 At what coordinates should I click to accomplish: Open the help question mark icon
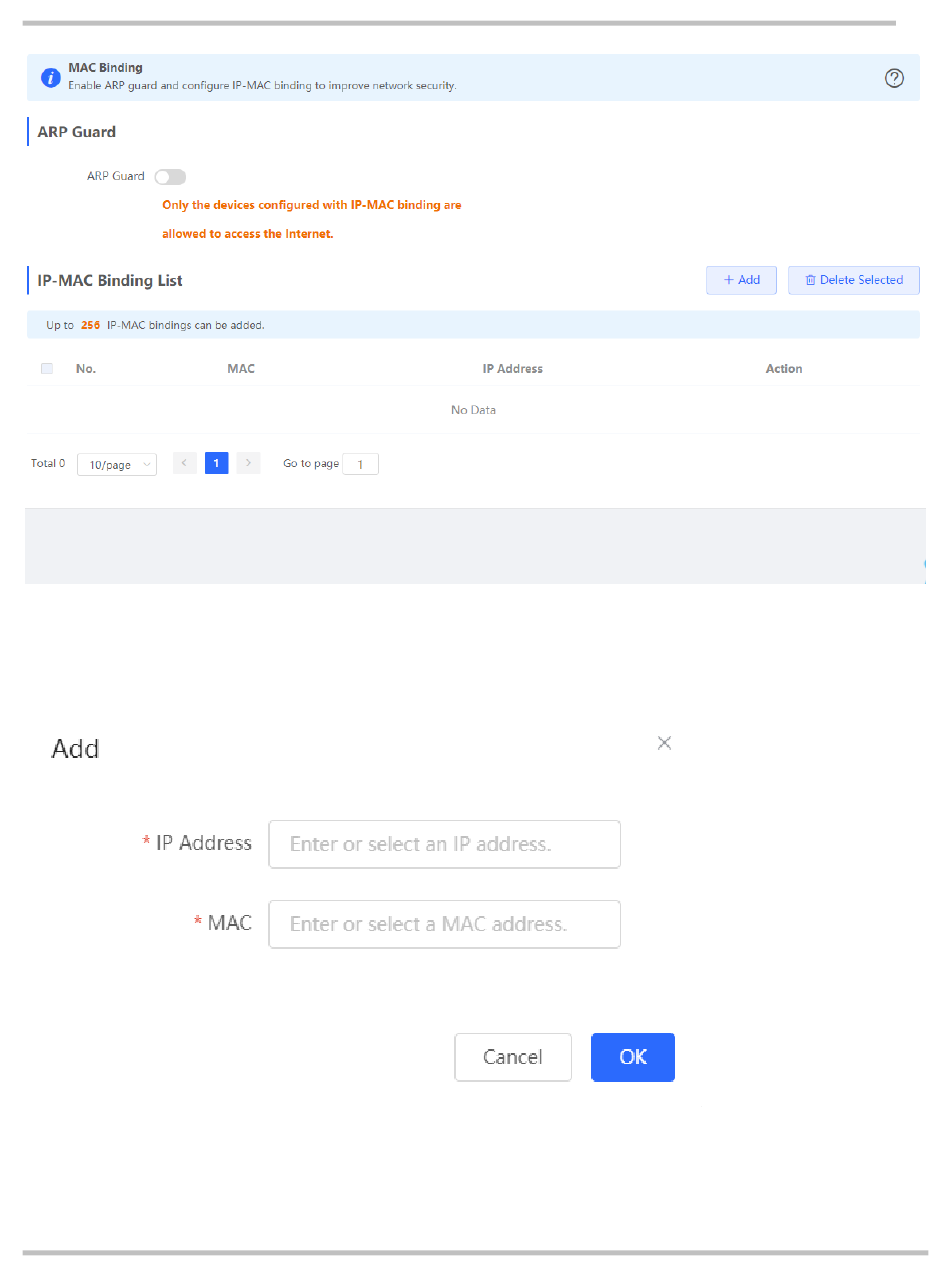(x=895, y=79)
